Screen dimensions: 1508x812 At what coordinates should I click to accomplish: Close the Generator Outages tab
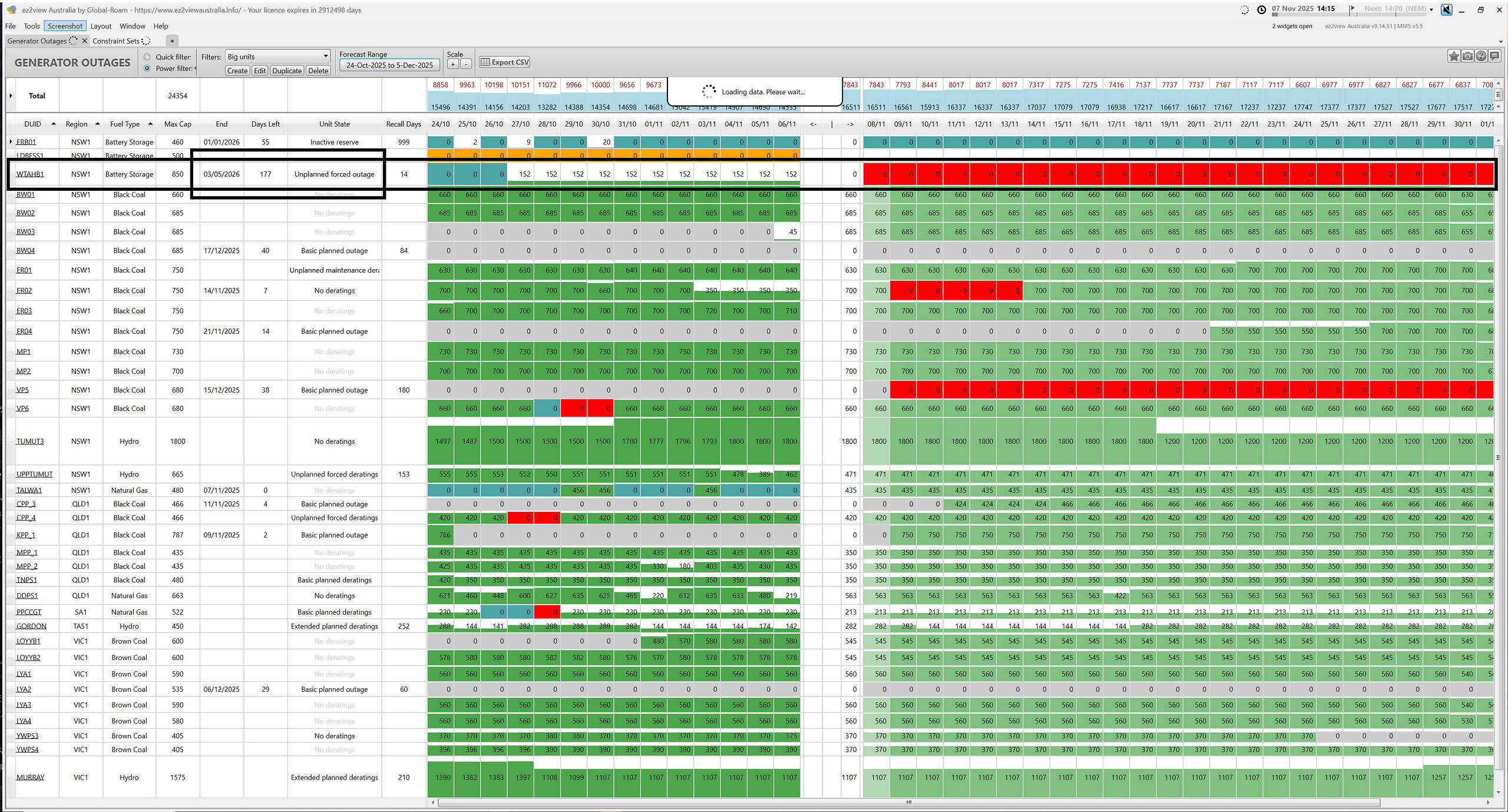pyautogui.click(x=85, y=41)
